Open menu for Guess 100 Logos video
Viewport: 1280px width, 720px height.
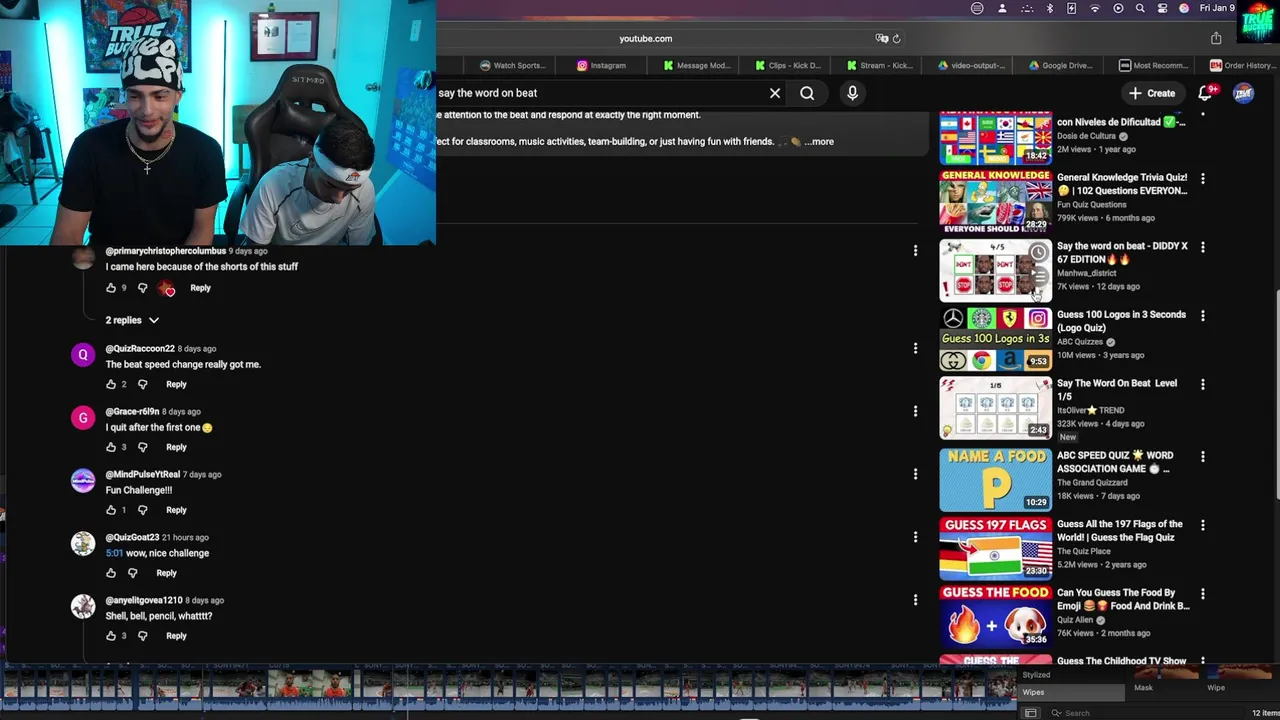(x=1202, y=316)
